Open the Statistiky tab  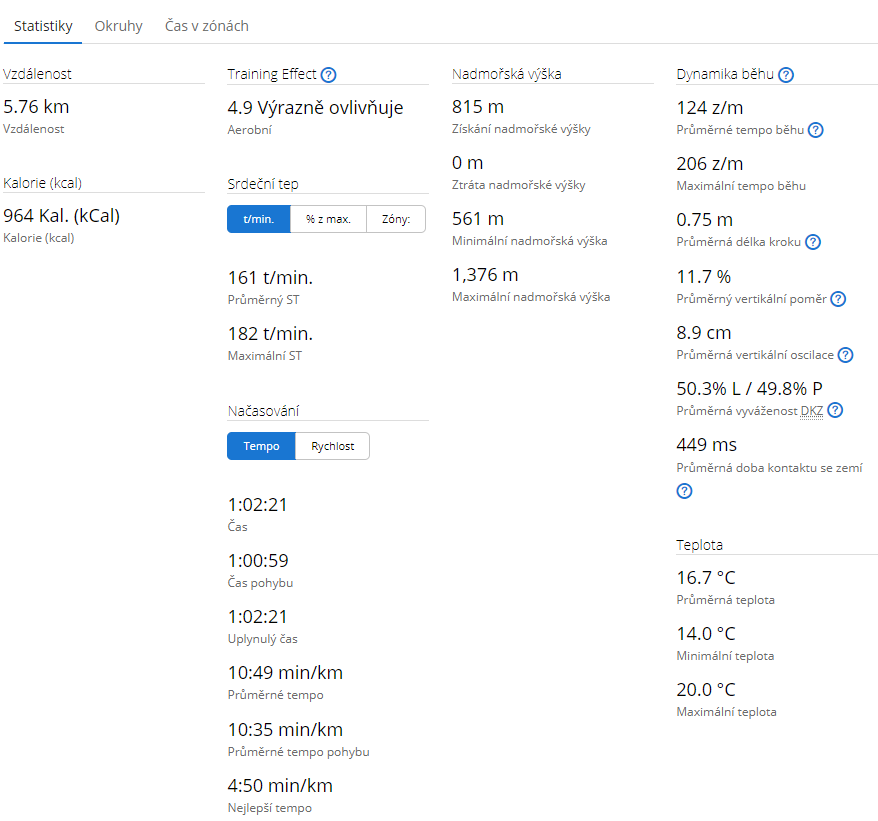click(43, 26)
